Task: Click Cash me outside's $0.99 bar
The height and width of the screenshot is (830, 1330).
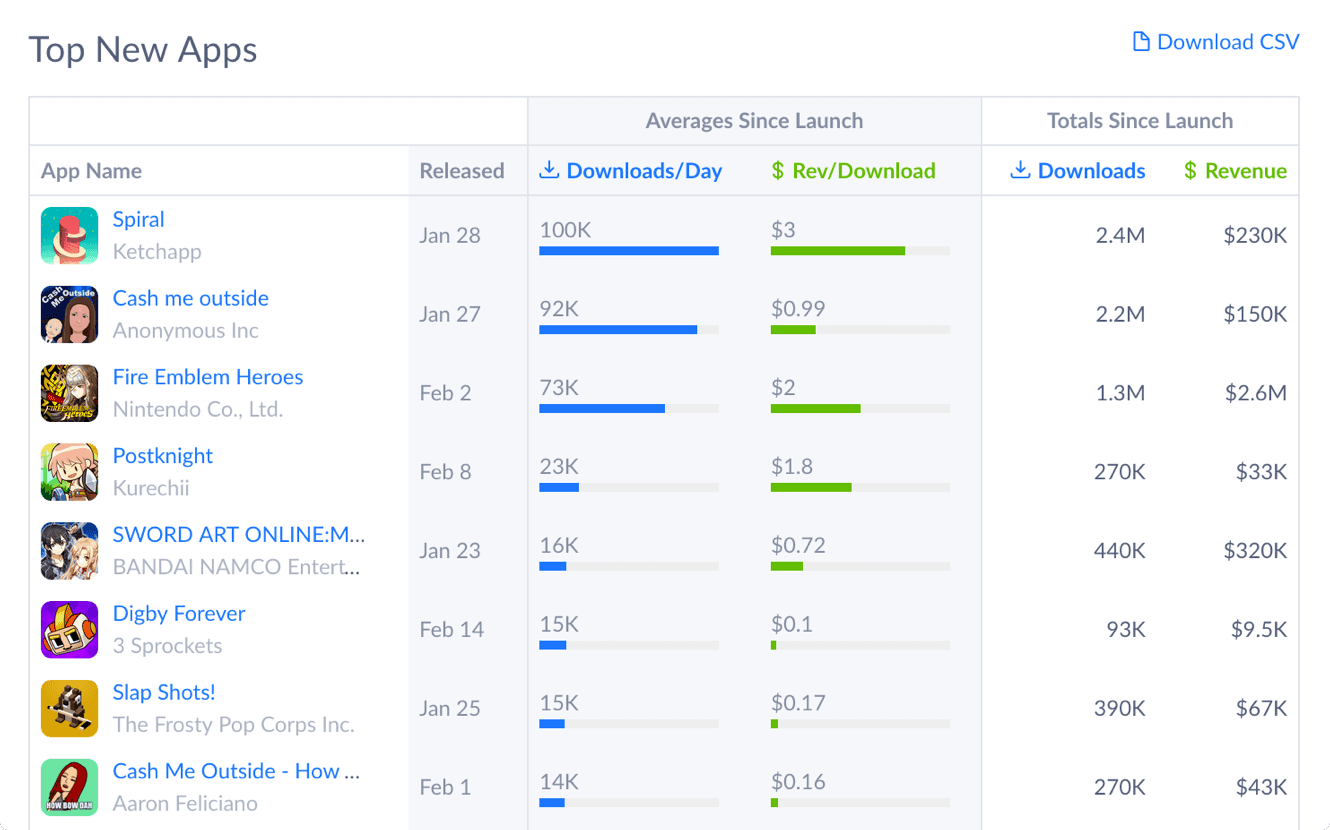Action: pyautogui.click(x=860, y=330)
